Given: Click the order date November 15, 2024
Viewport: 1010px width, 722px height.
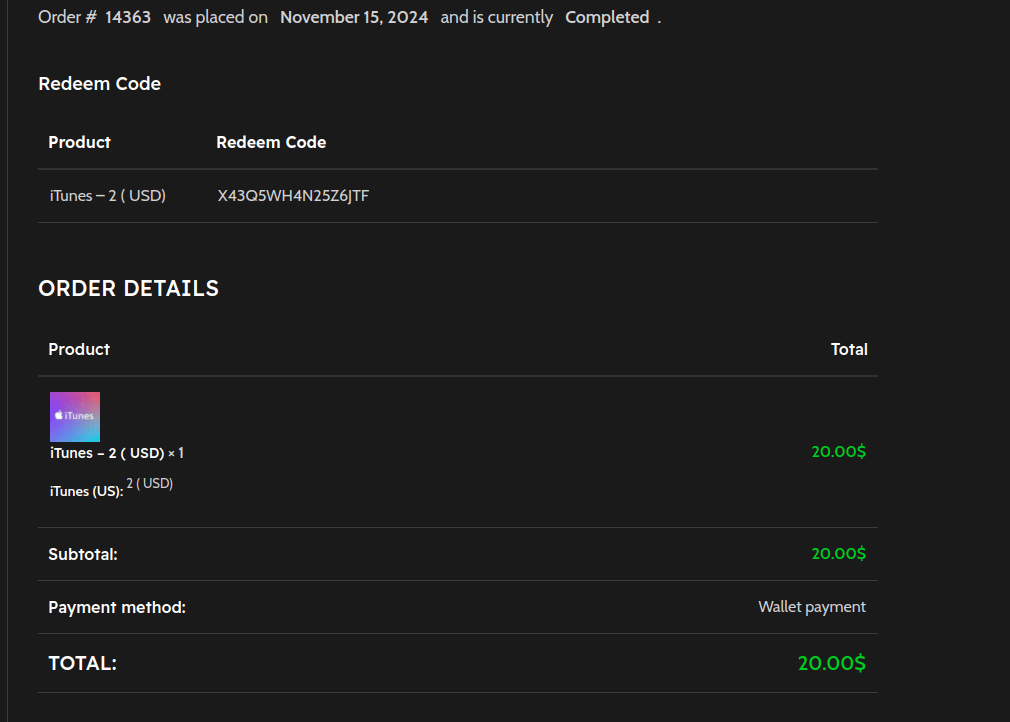Looking at the screenshot, I should [x=354, y=17].
